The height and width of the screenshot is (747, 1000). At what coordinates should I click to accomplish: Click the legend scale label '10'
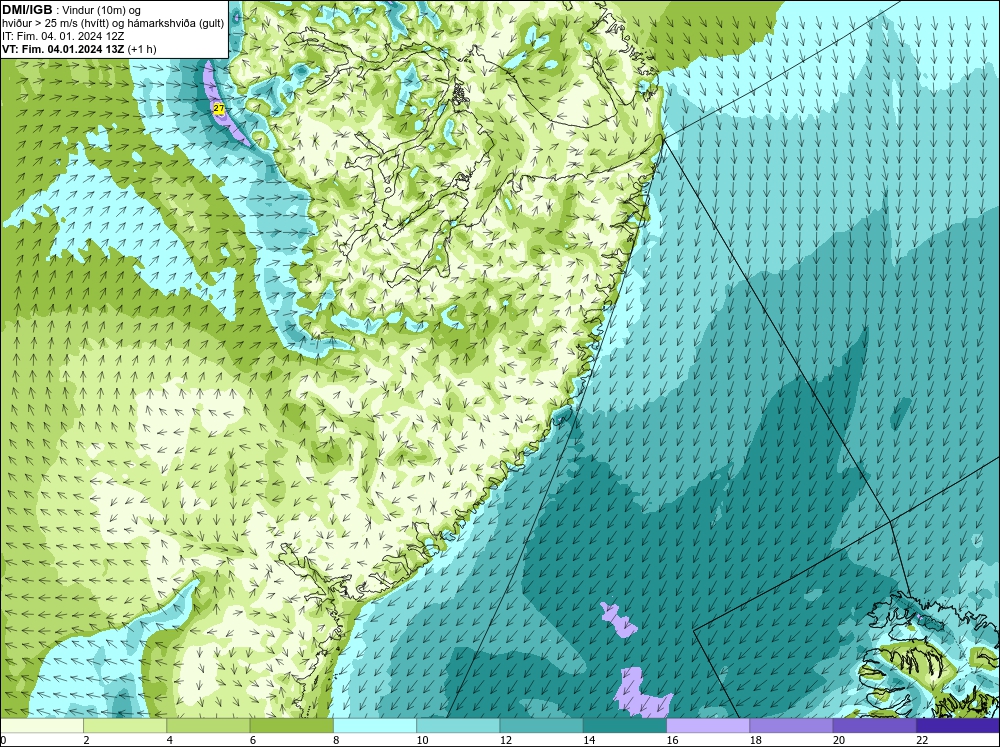click(x=422, y=740)
